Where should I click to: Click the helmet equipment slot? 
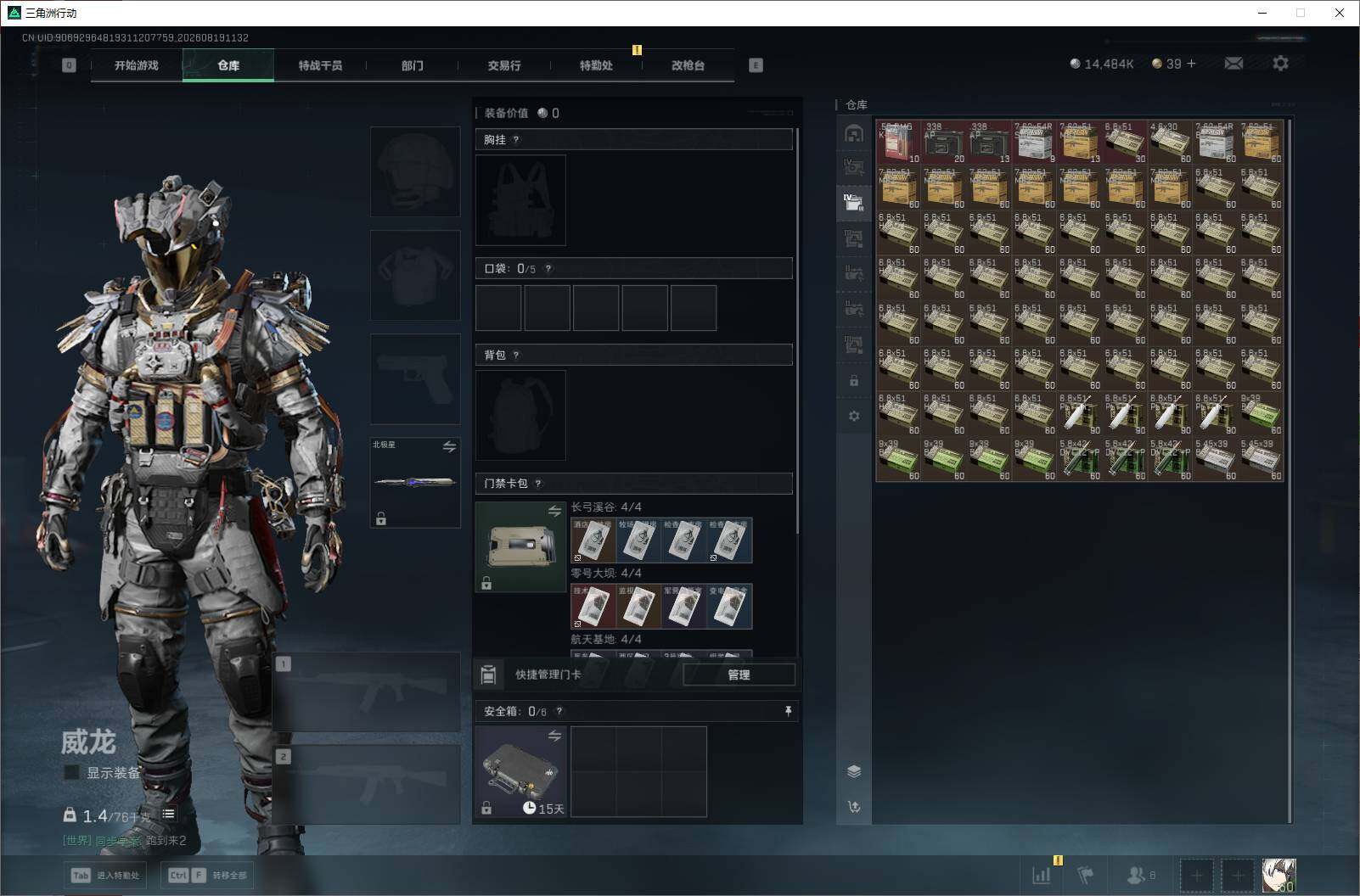(x=415, y=171)
